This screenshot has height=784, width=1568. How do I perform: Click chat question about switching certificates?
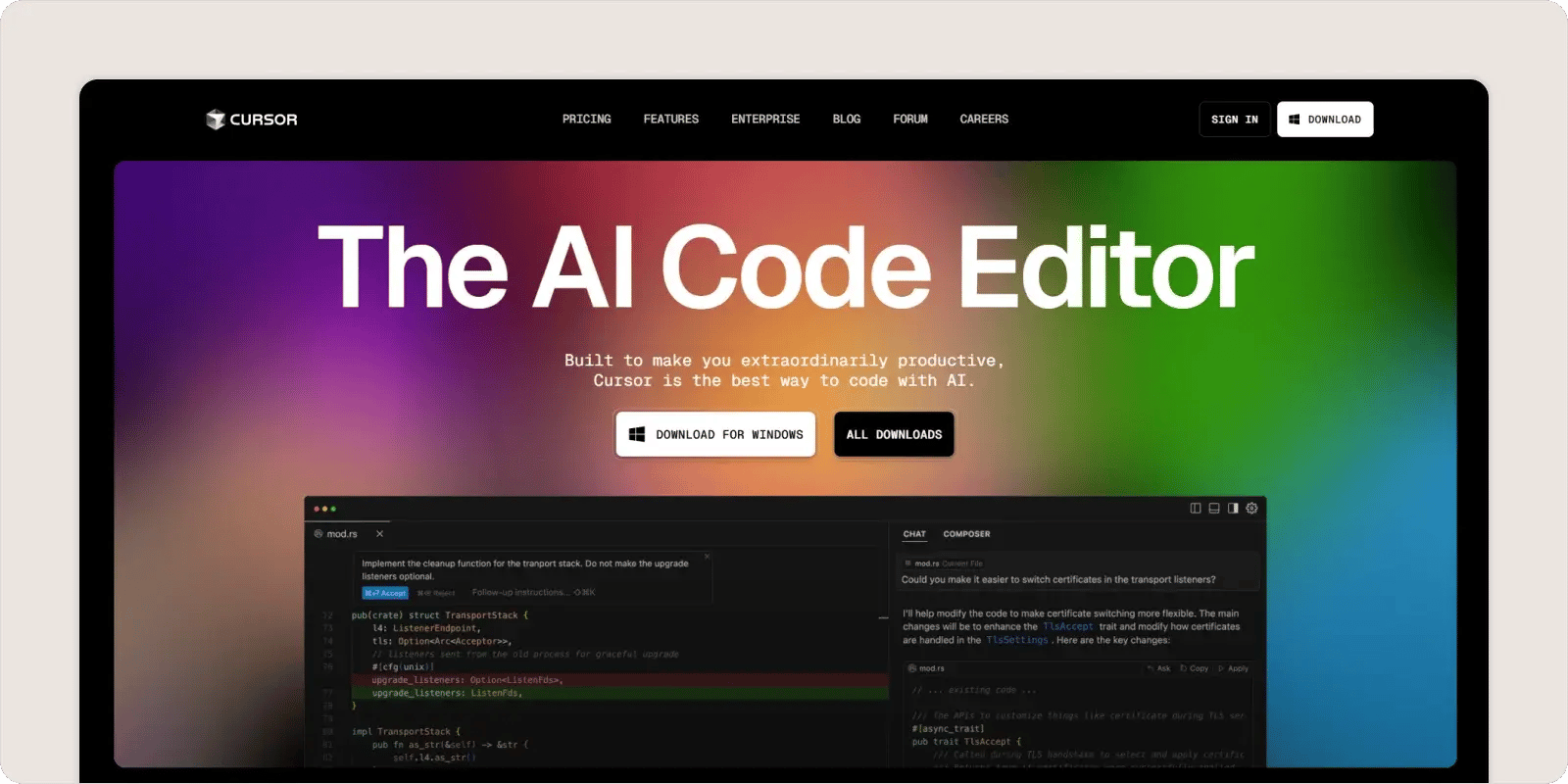click(x=1058, y=579)
